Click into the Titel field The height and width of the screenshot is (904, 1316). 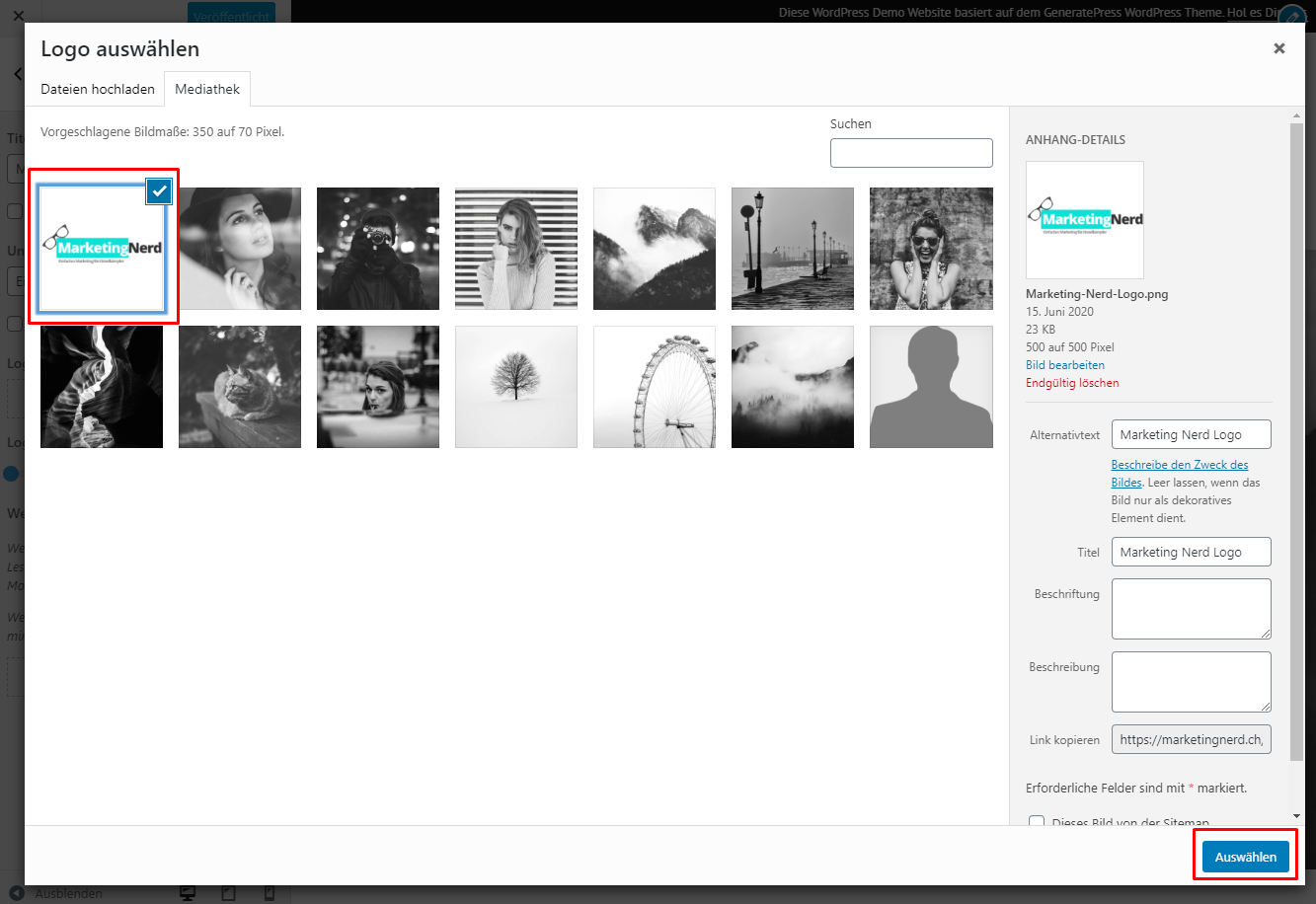click(1192, 552)
